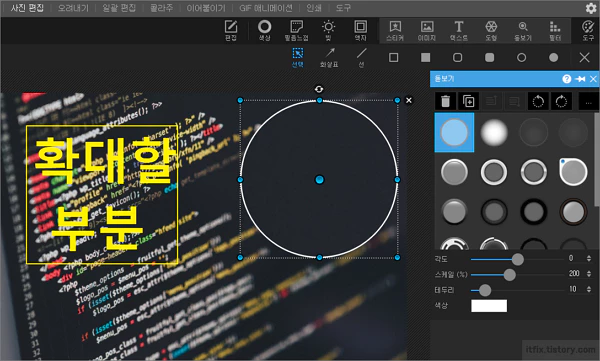This screenshot has height=361, width=600.
Task: Click the 각도 value stepper arrows
Action: click(x=589, y=258)
